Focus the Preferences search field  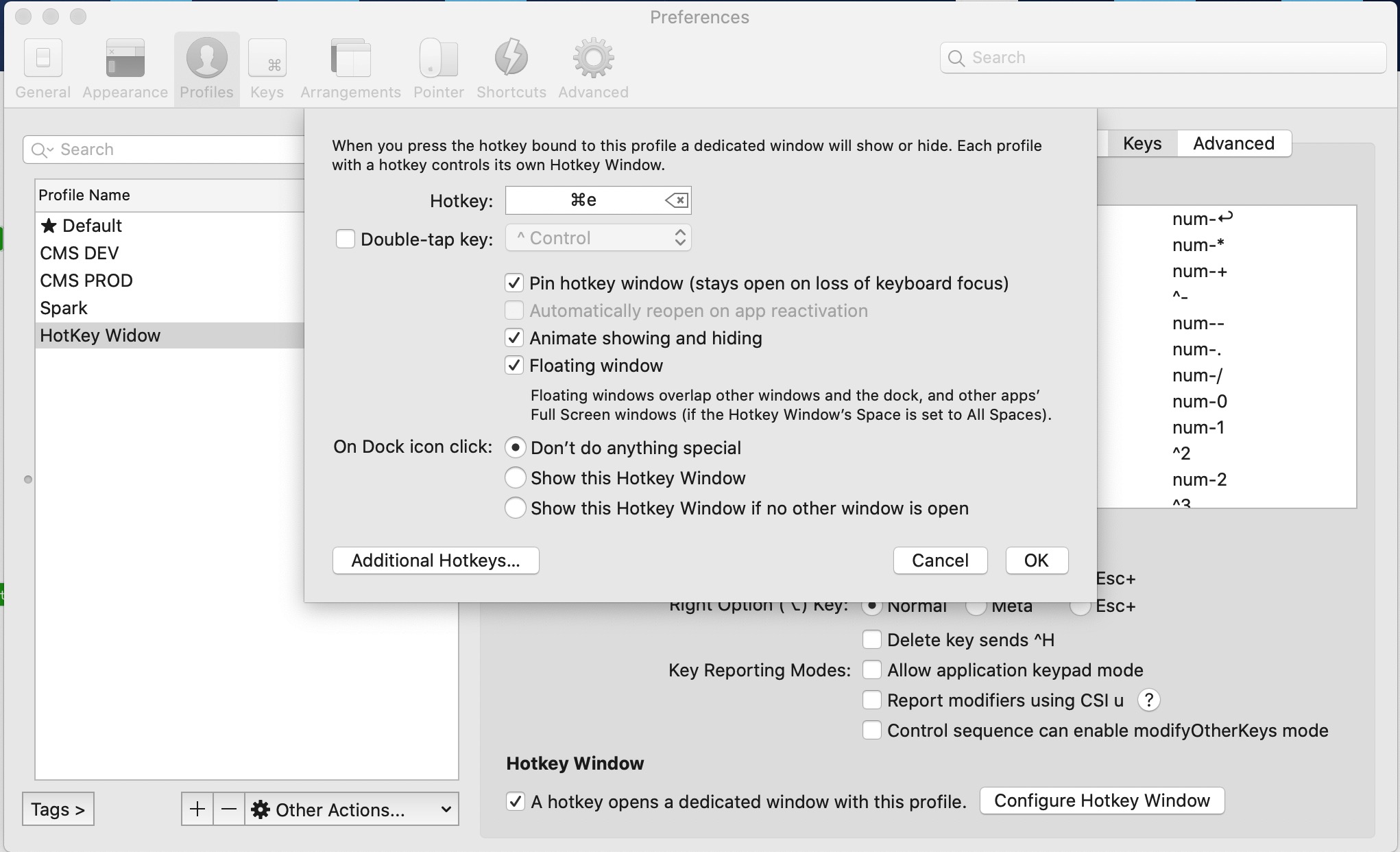tap(1163, 58)
